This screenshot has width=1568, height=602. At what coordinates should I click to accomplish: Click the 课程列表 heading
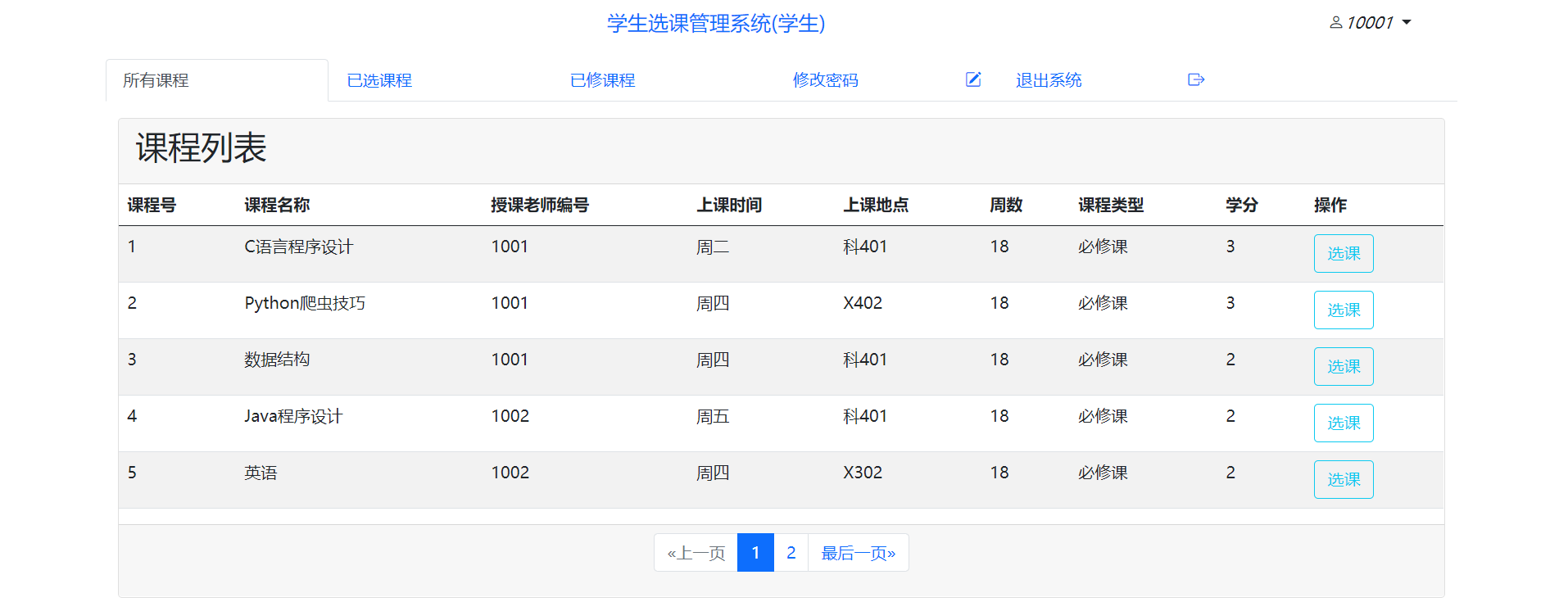pos(202,148)
